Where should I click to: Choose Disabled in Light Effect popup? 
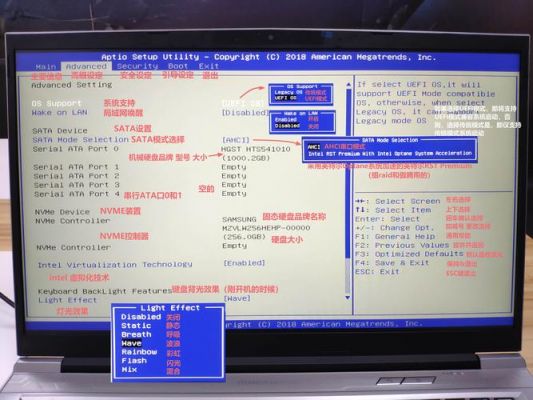tap(141, 317)
